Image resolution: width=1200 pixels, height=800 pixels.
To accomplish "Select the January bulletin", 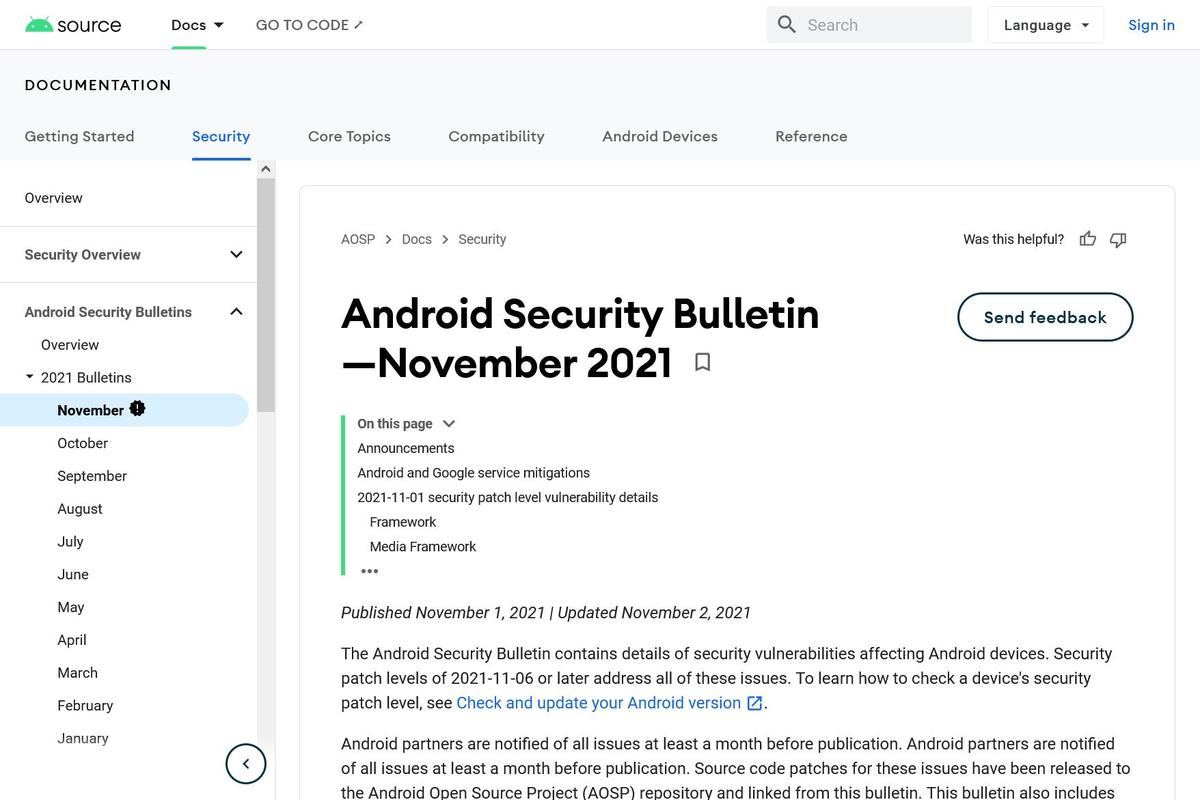I will click(x=83, y=738).
